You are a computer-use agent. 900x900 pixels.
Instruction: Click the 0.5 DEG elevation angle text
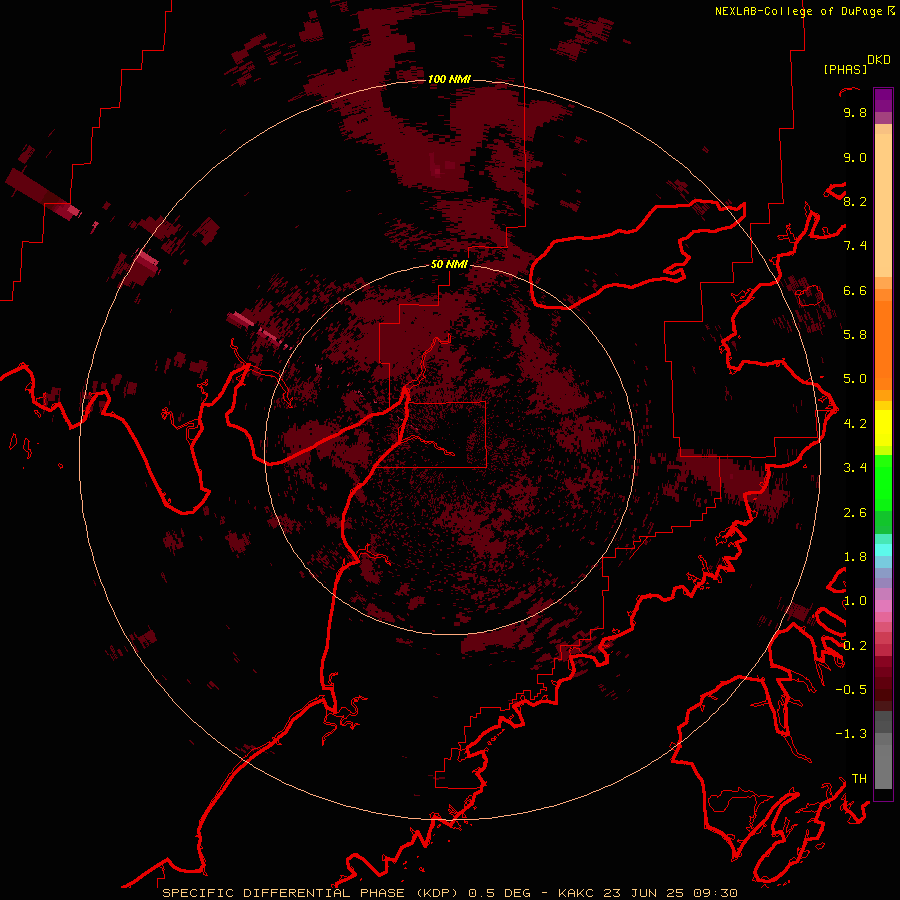tap(499, 893)
